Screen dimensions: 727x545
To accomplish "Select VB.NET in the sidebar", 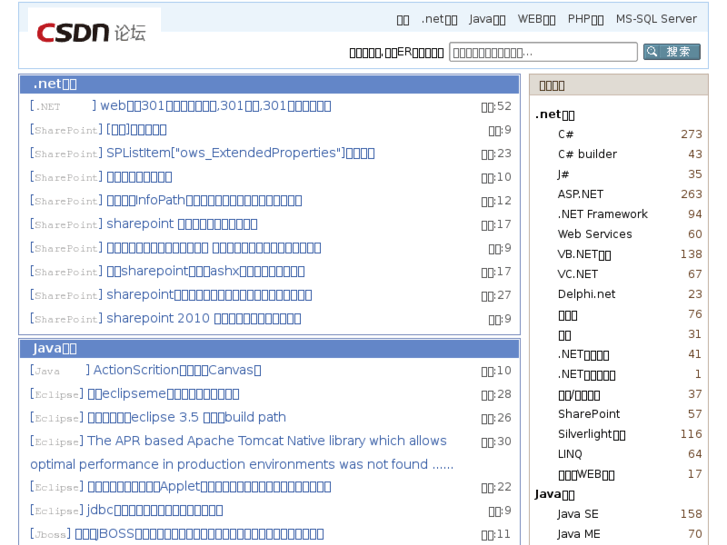I will tap(584, 254).
